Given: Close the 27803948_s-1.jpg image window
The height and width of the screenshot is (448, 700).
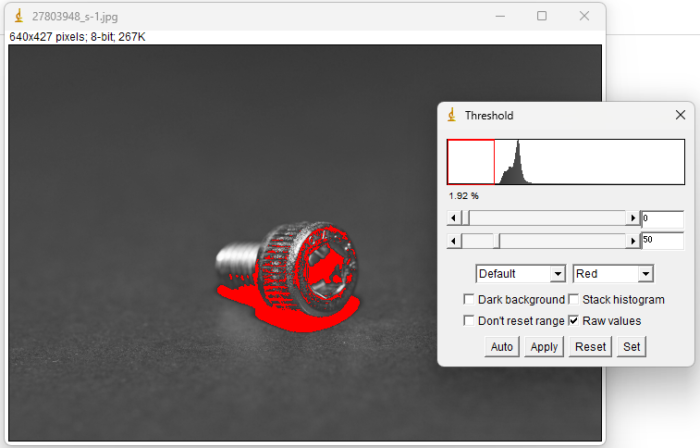Looking at the screenshot, I should pyautogui.click(x=584, y=16).
